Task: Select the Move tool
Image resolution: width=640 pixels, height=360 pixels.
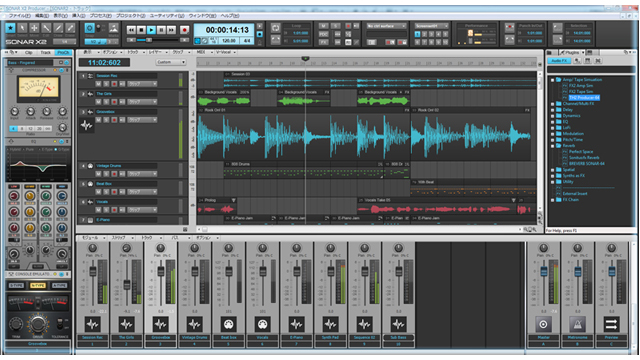Action: (34, 28)
